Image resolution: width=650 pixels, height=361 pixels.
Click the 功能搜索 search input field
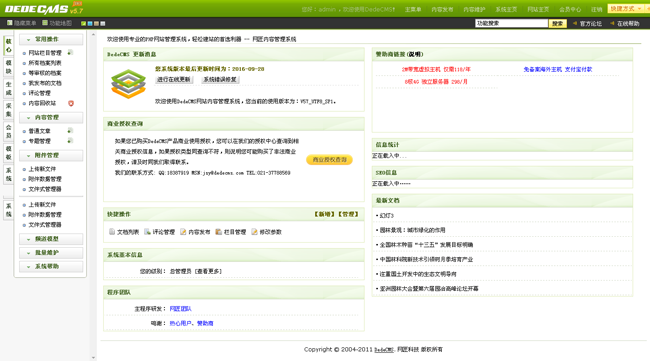click(512, 24)
